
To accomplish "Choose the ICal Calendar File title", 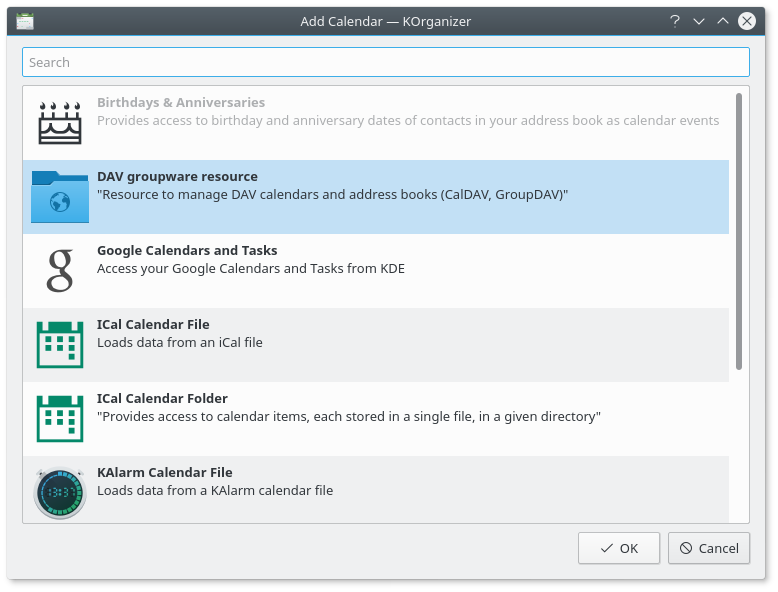I will click(x=153, y=325).
